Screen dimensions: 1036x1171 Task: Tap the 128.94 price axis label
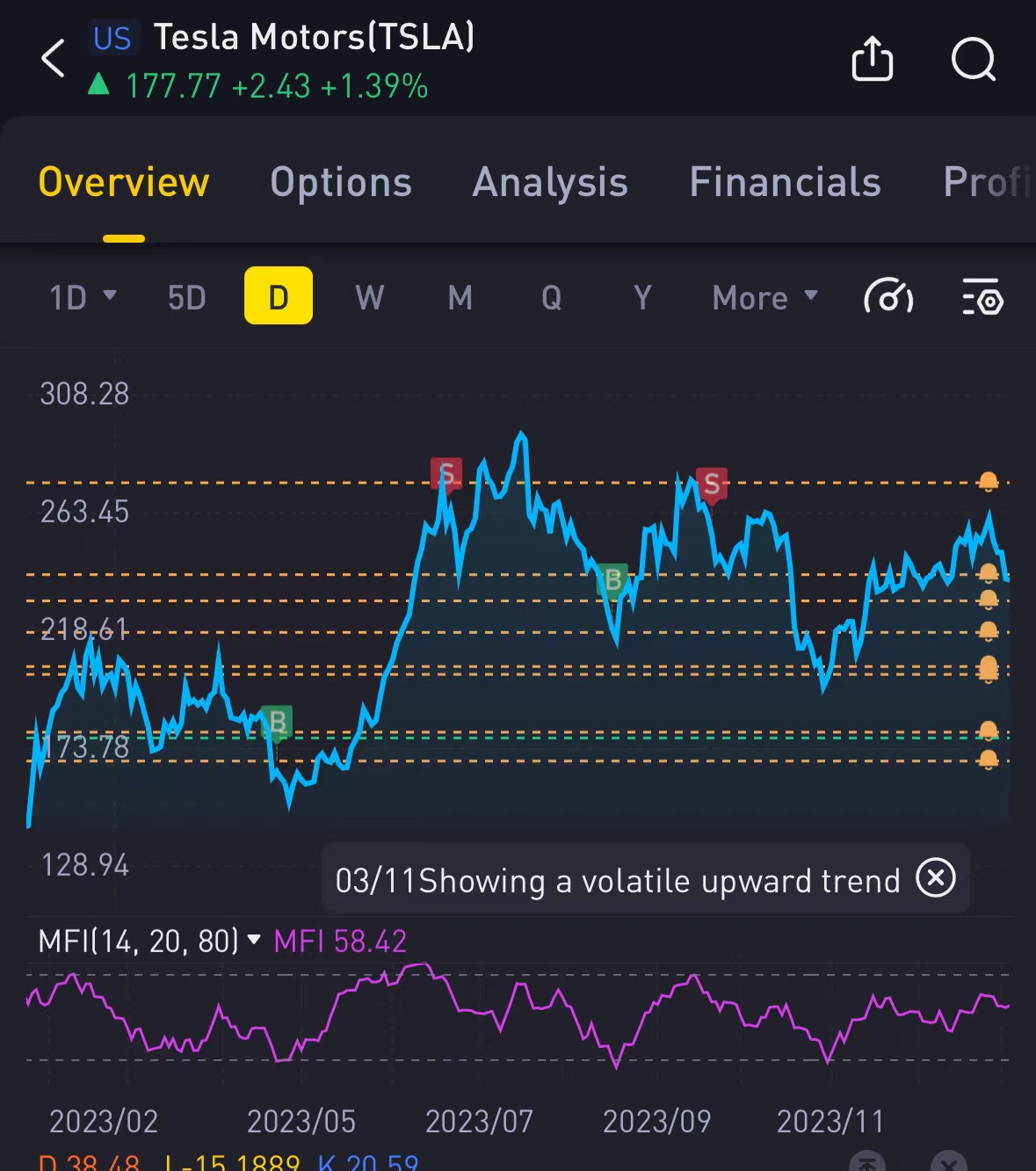(84, 864)
